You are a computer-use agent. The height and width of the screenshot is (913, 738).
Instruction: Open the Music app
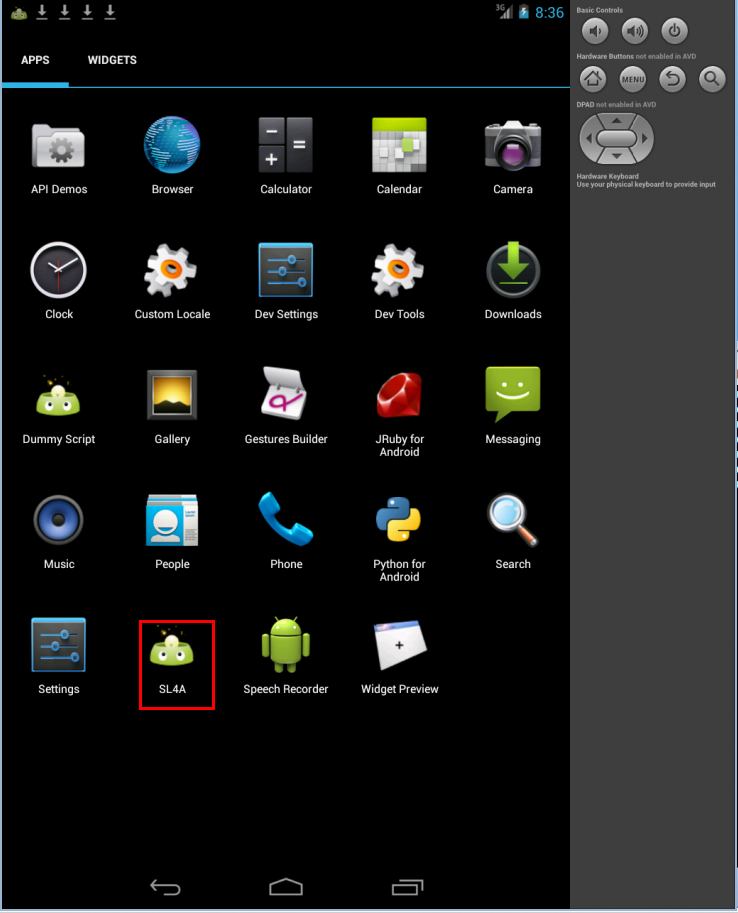(x=59, y=532)
